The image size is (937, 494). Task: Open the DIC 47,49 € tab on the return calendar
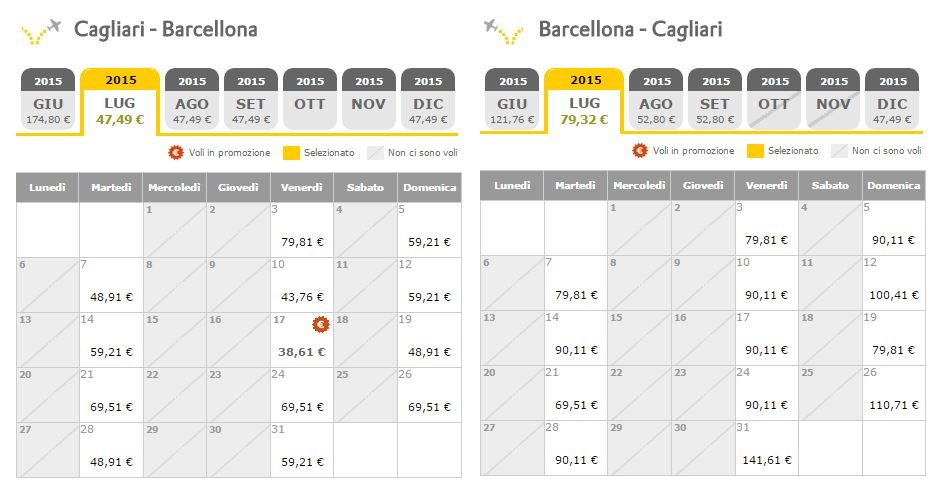(892, 99)
